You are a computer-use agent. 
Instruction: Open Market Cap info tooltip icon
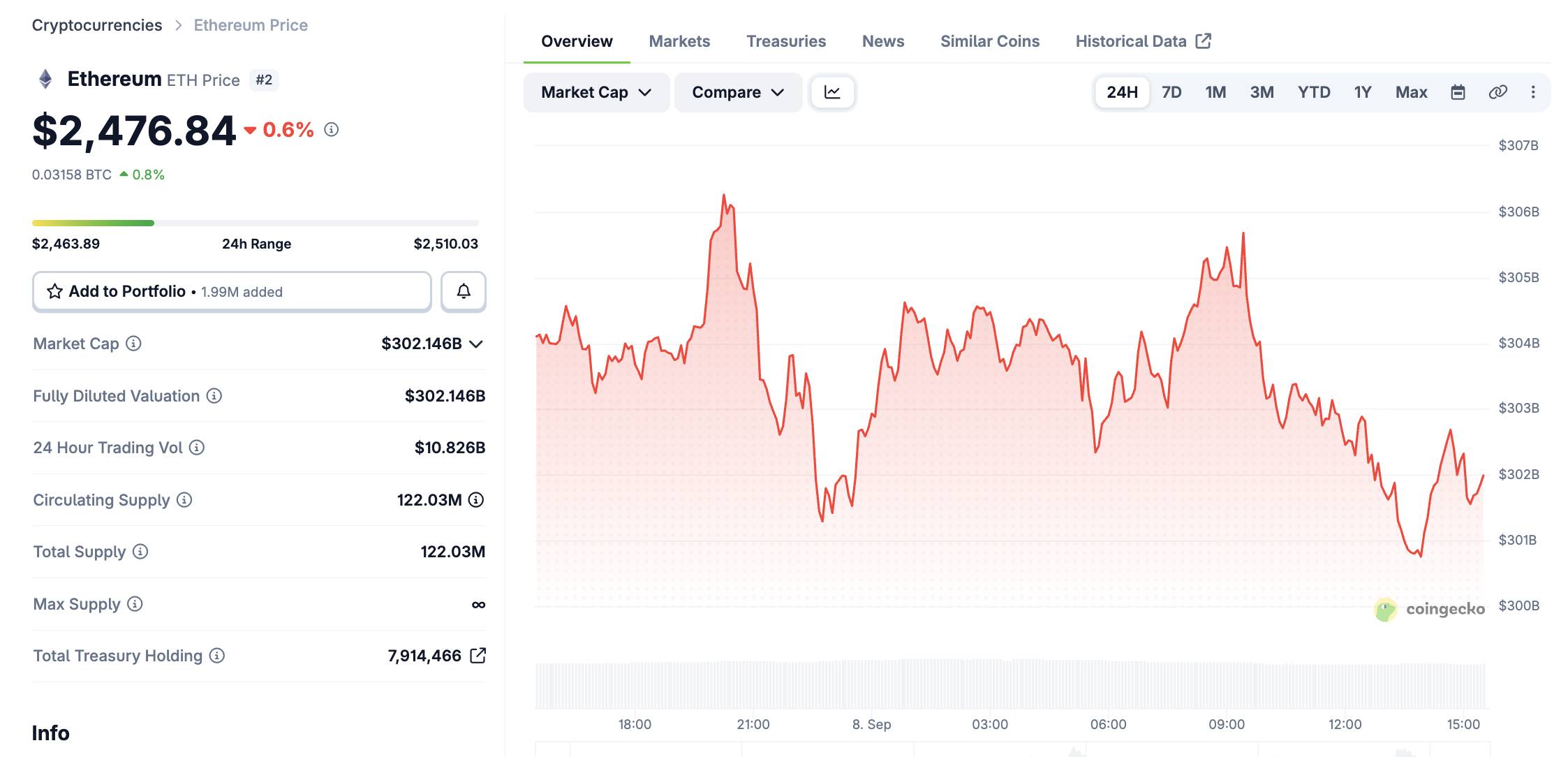click(133, 343)
